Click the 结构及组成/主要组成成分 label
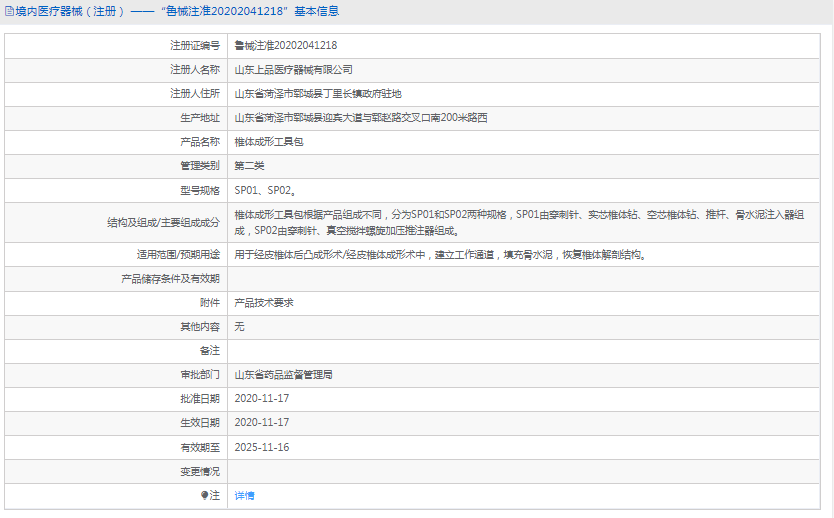The image size is (834, 518). (163, 223)
